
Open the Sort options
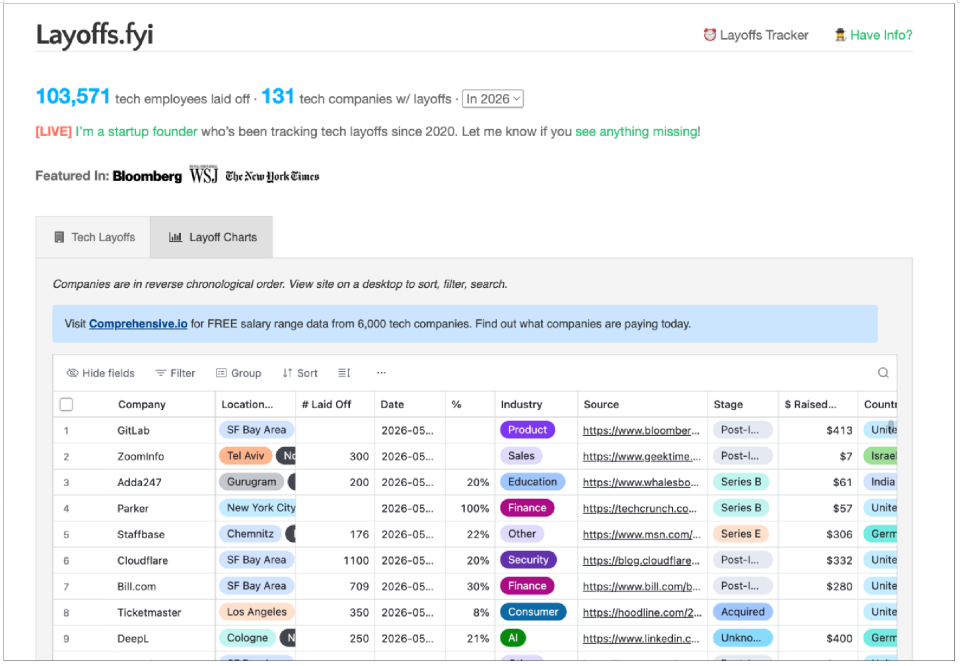300,373
